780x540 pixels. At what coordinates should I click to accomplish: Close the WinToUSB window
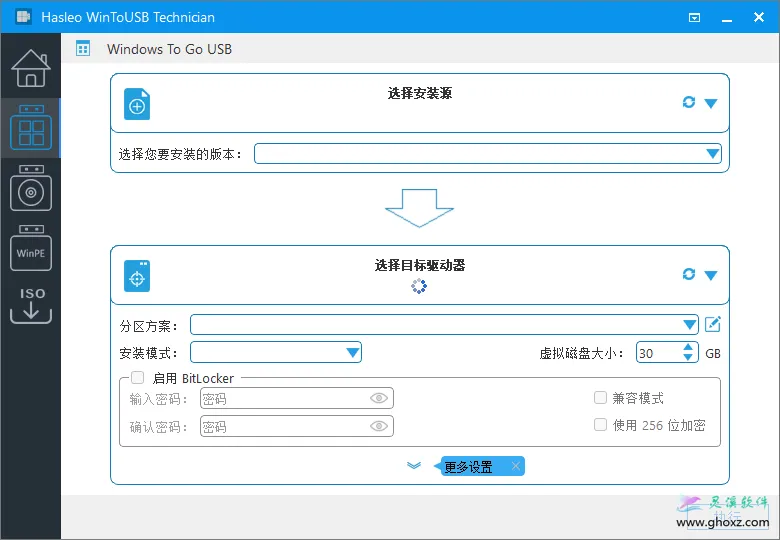click(x=759, y=17)
